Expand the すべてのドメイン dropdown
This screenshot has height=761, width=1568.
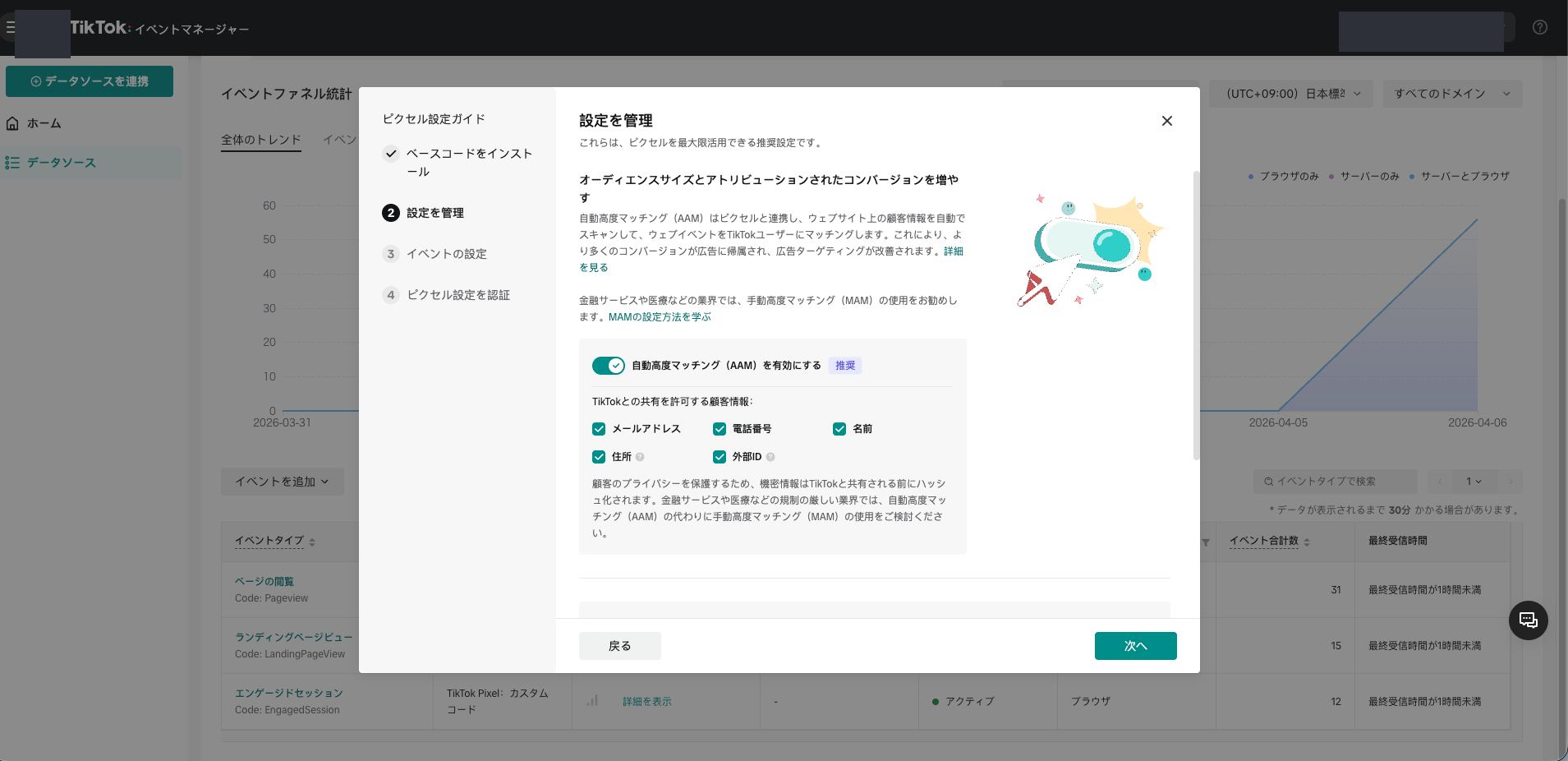pyautogui.click(x=1452, y=93)
